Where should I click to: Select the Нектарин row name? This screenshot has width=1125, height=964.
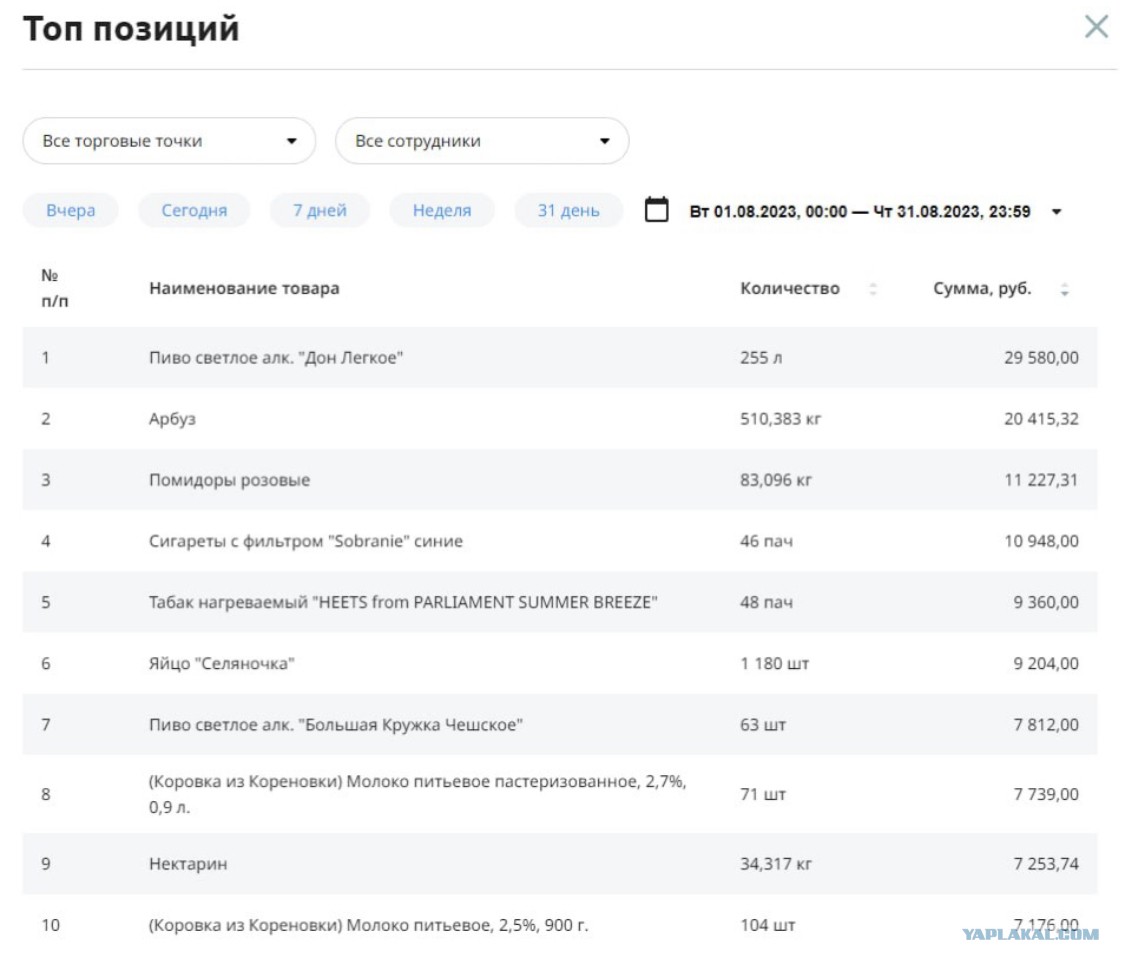point(188,864)
